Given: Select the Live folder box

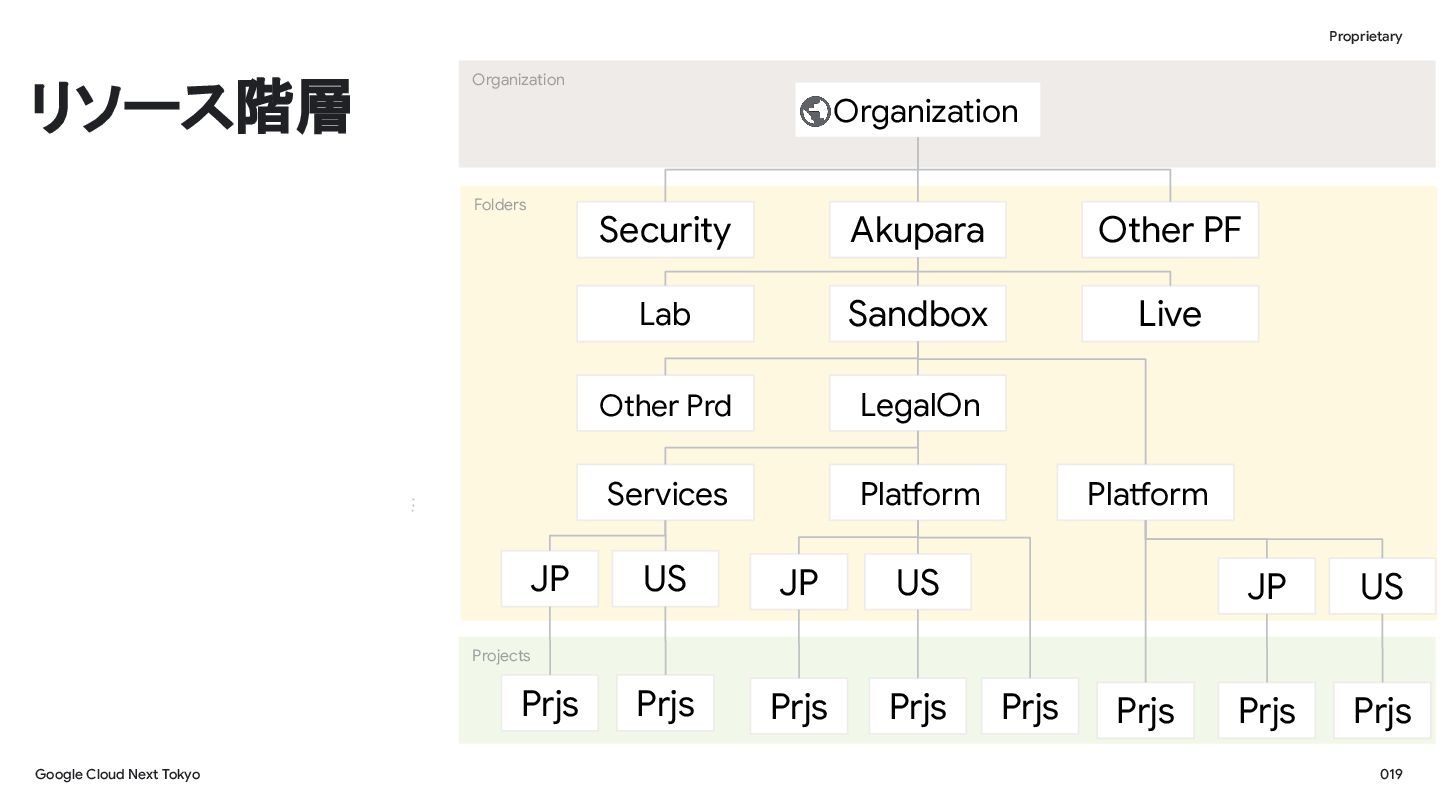Looking at the screenshot, I should point(1170,314).
